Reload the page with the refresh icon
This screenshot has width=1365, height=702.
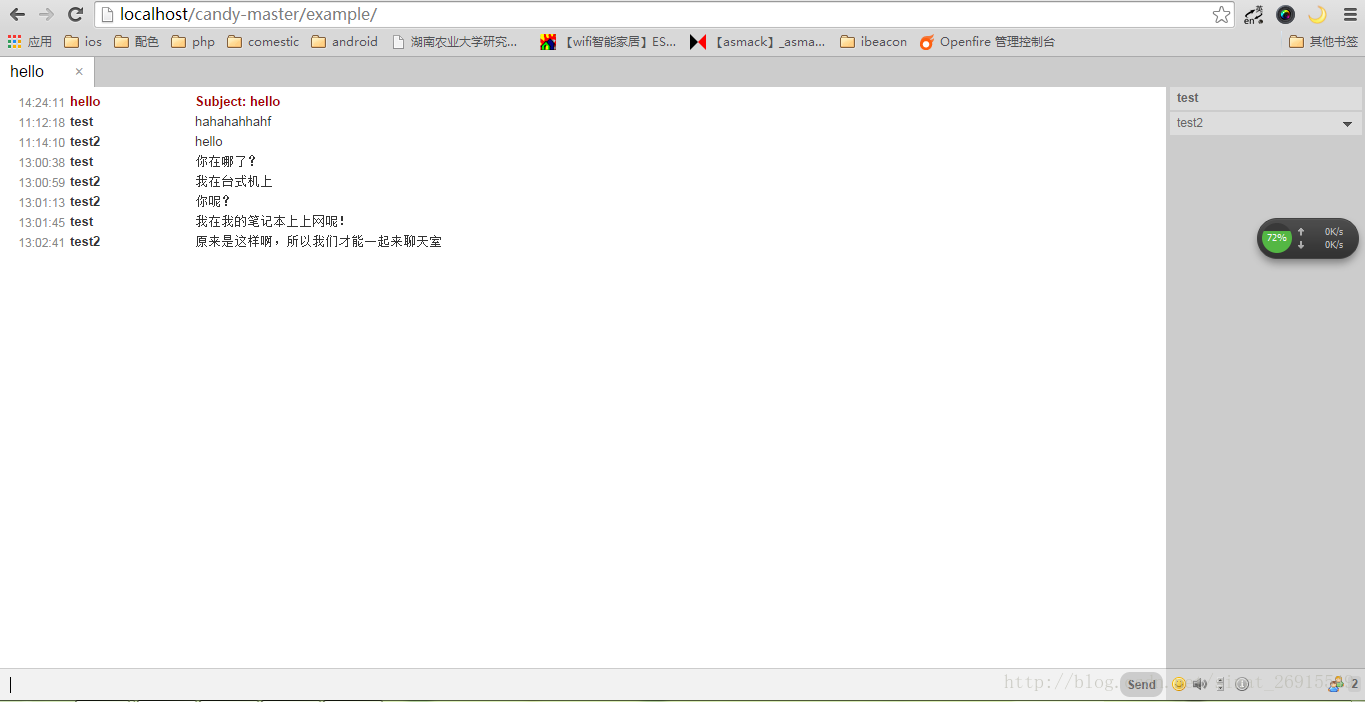pyautogui.click(x=75, y=14)
